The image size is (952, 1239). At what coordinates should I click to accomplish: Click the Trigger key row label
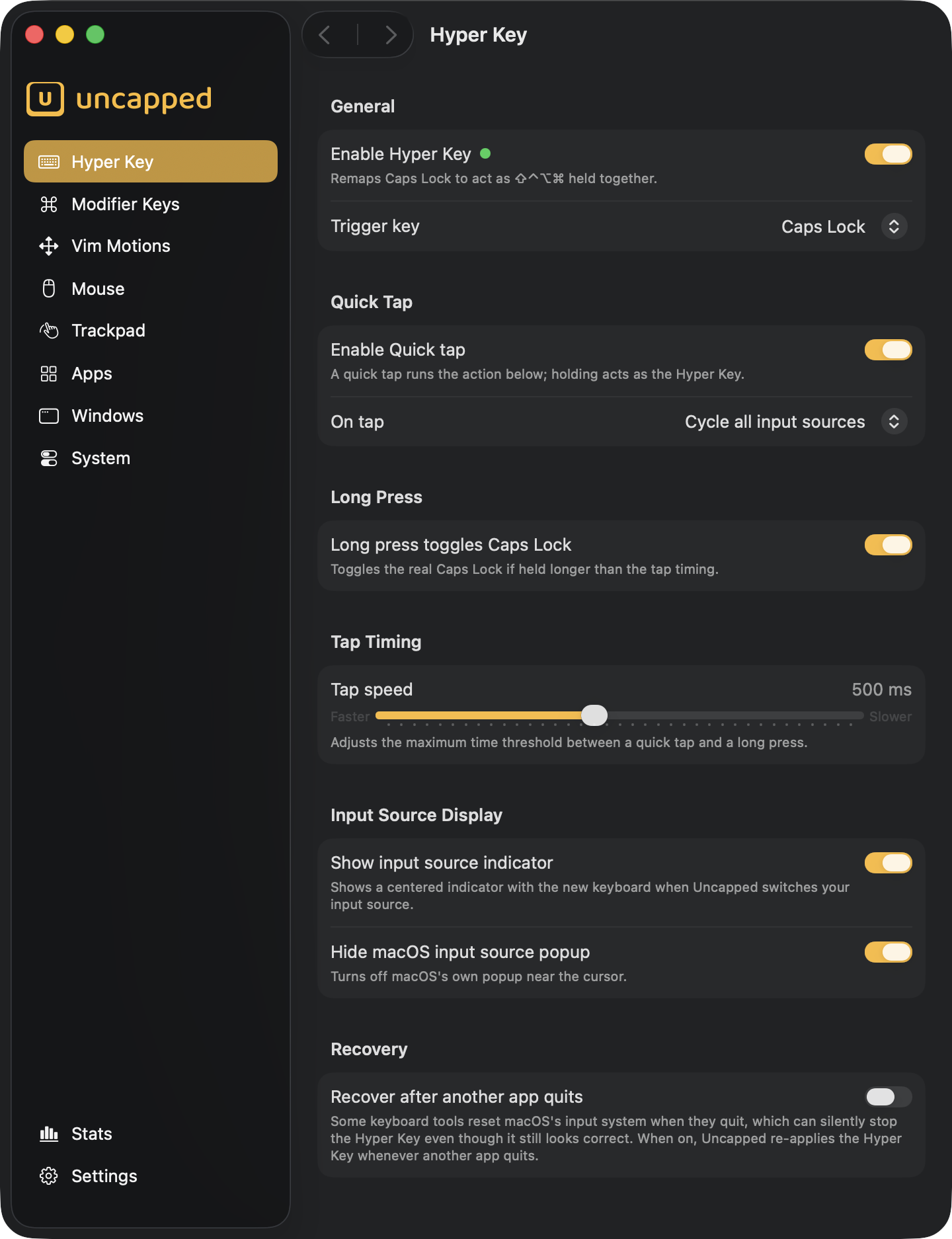click(375, 226)
